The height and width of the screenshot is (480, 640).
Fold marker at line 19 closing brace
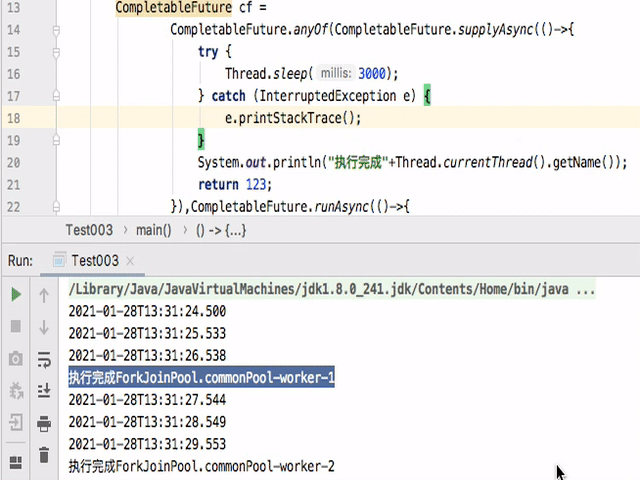(56, 140)
